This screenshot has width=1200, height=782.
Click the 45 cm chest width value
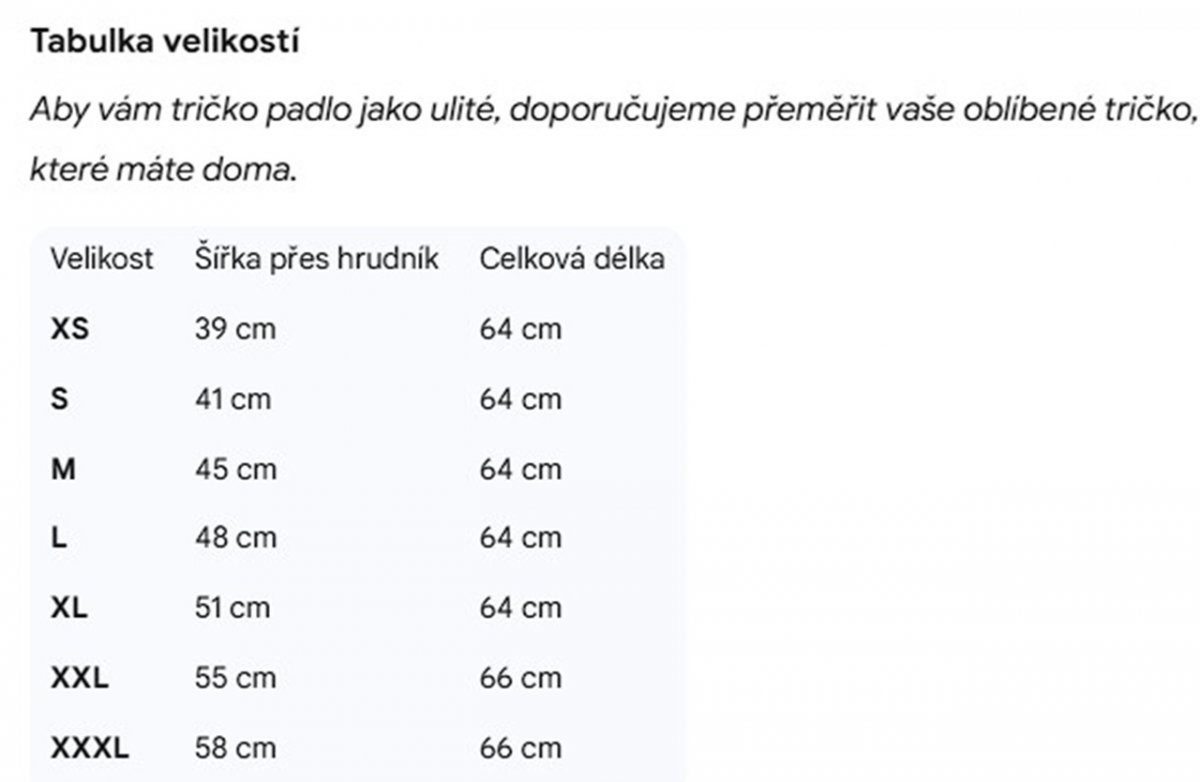pyautogui.click(x=235, y=468)
